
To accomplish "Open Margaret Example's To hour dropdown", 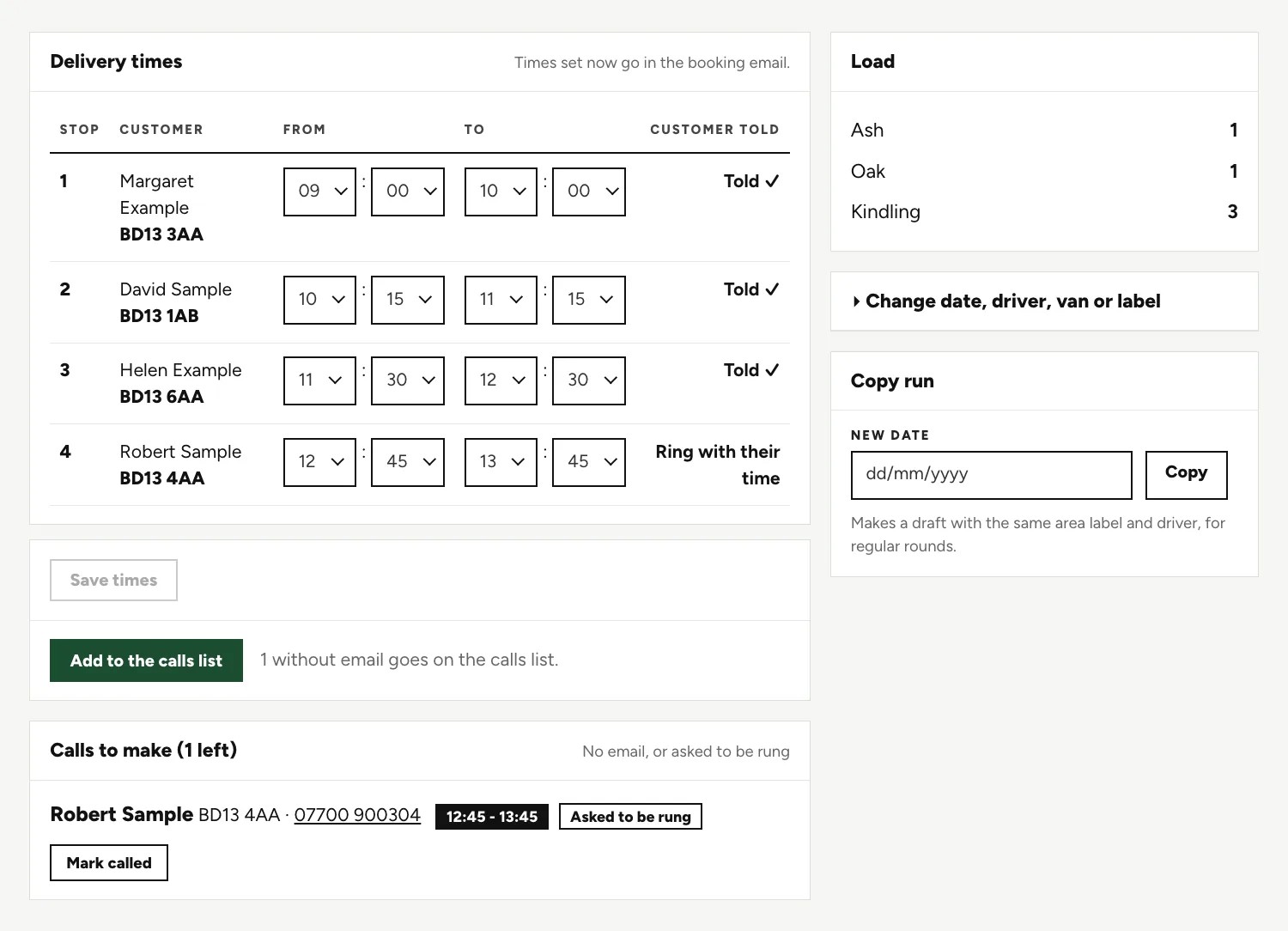I will [x=501, y=192].
